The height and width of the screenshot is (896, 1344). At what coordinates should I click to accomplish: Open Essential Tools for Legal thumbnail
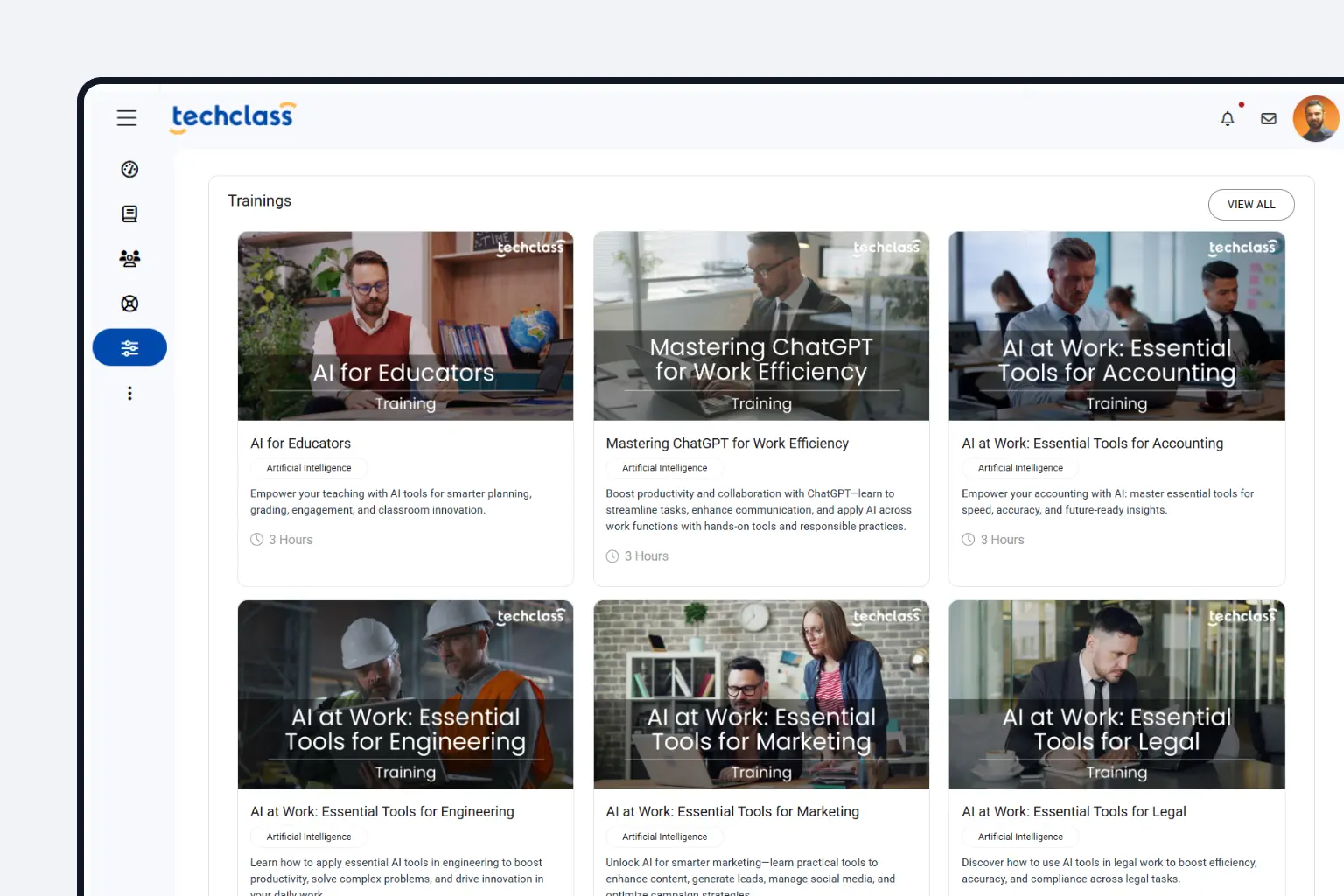[1116, 695]
